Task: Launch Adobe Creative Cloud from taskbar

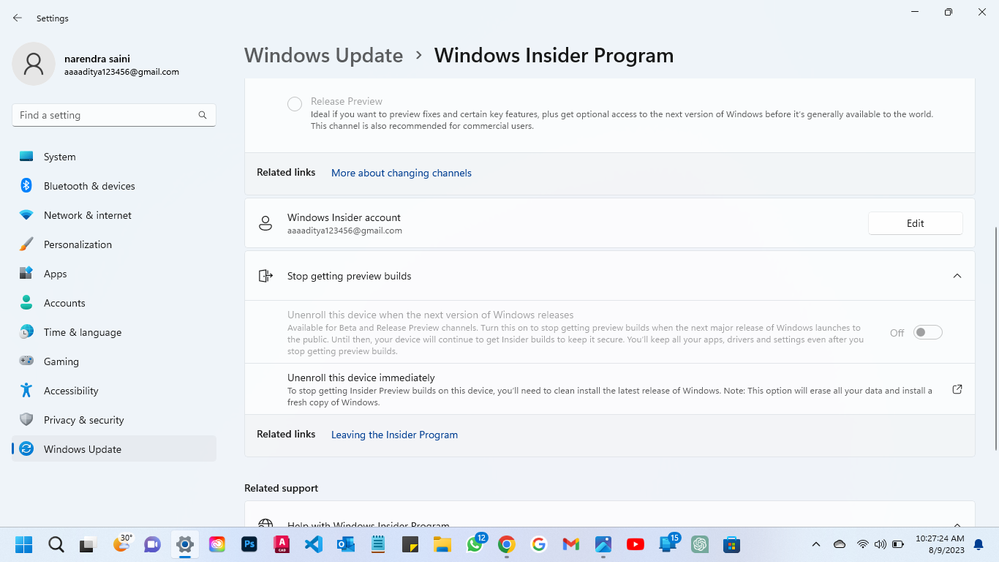Action: (217, 545)
